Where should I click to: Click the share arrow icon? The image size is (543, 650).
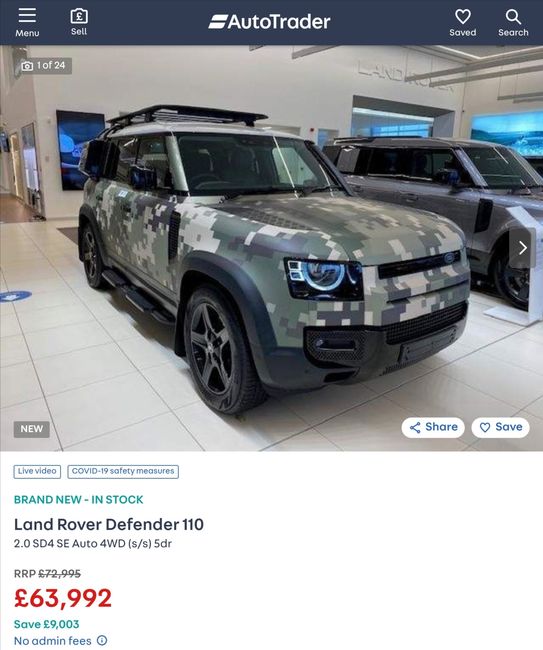tap(415, 427)
